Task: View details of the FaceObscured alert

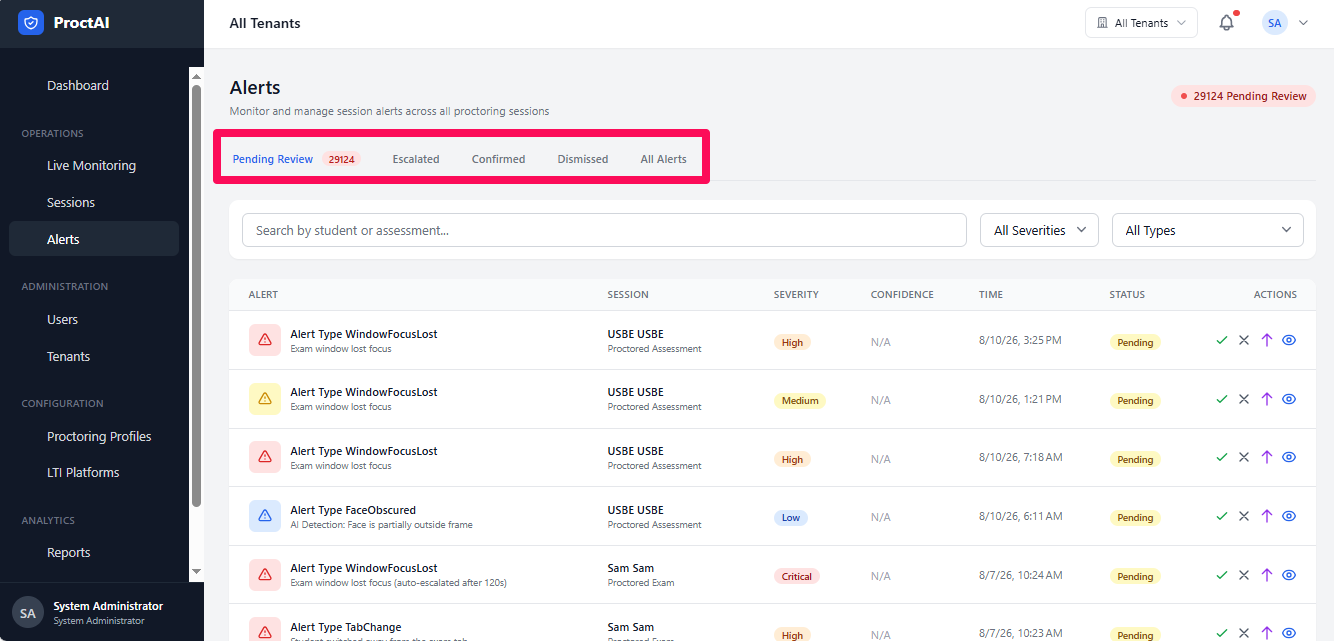Action: (x=1289, y=516)
